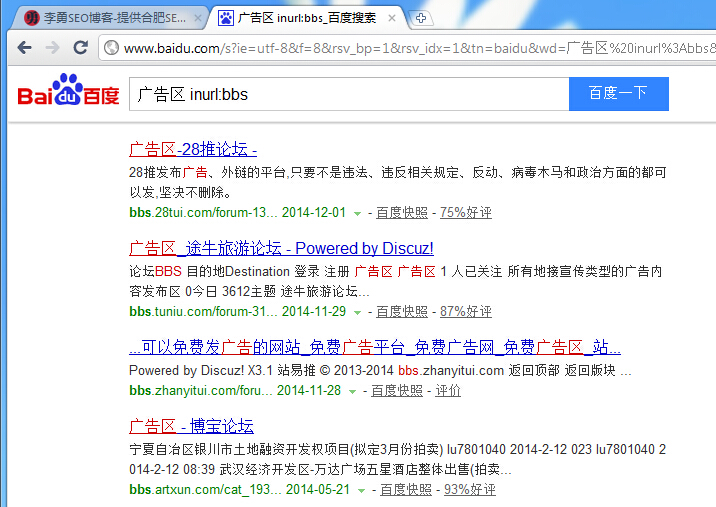Switch to the 李勇SEO博客 tab
This screenshot has height=507, width=716.
(x=112, y=18)
